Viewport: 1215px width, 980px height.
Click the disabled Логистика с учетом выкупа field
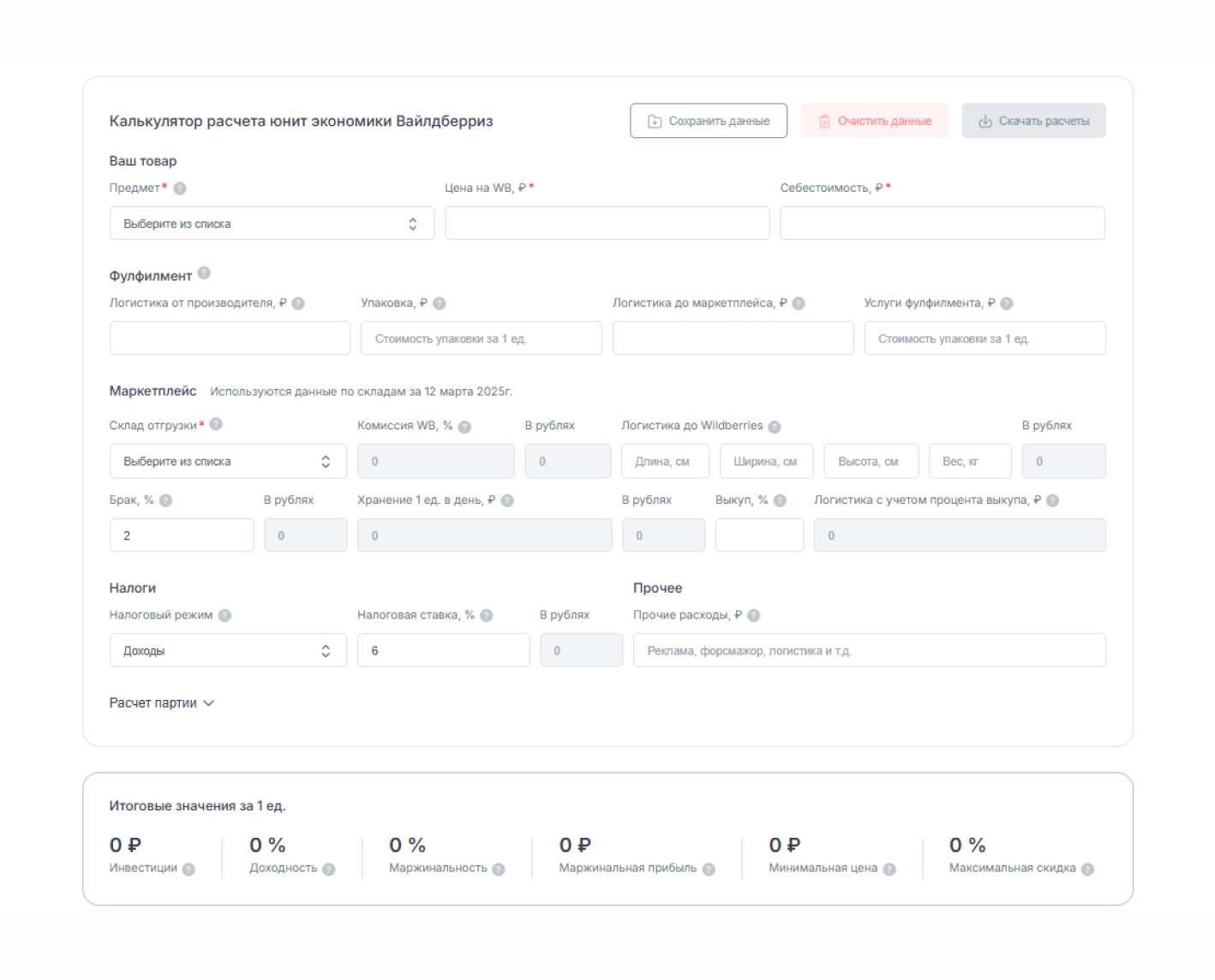[960, 535]
